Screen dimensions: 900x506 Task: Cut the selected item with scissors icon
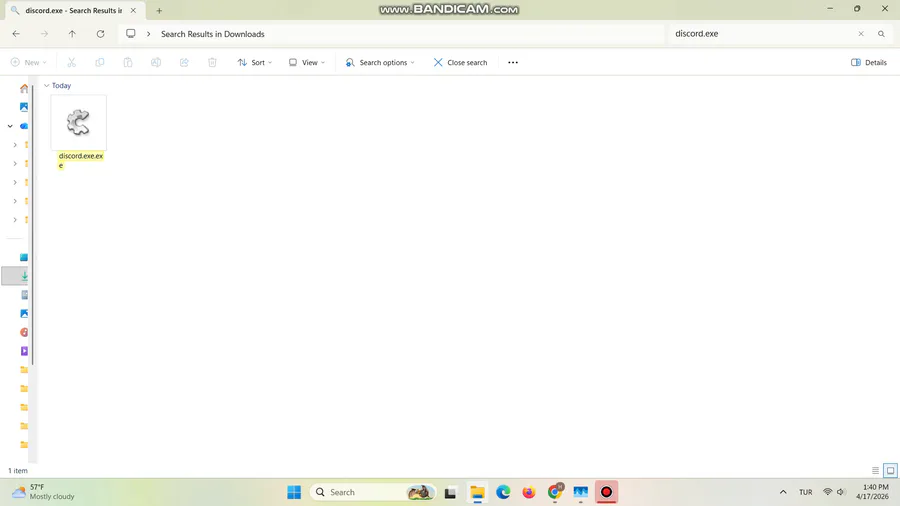pos(72,63)
